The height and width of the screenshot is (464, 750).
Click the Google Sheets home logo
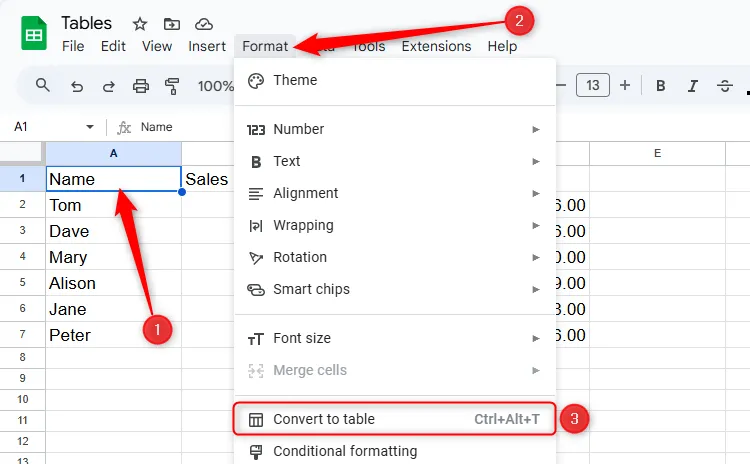[x=34, y=33]
